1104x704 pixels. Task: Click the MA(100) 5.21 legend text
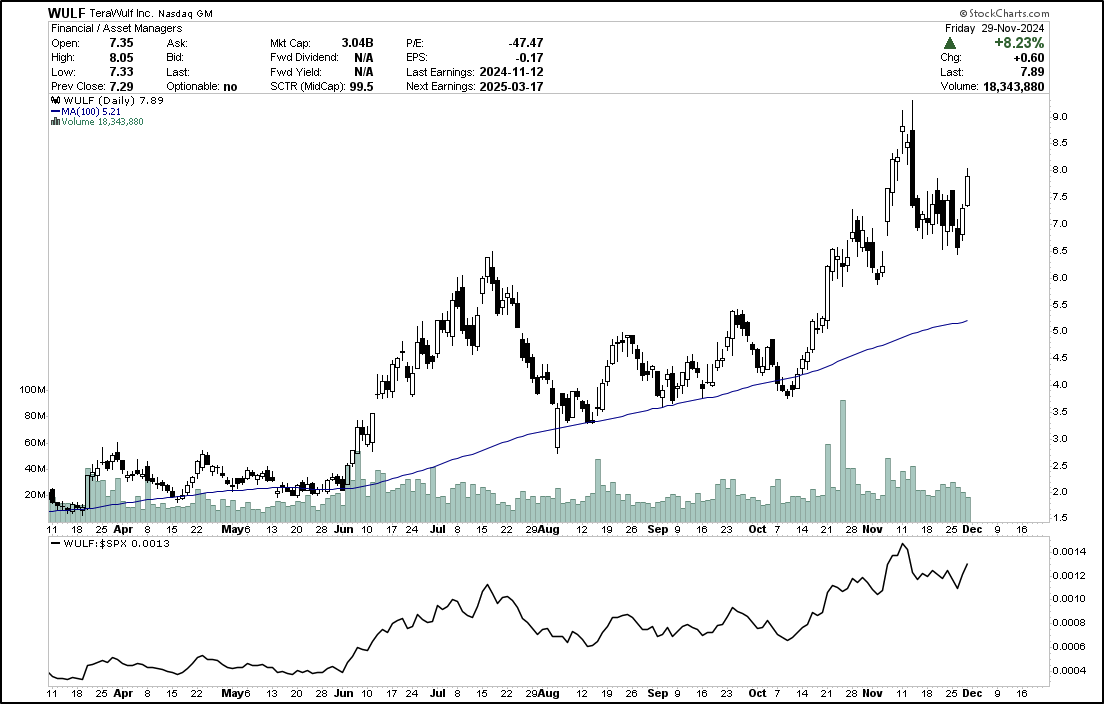[91, 111]
